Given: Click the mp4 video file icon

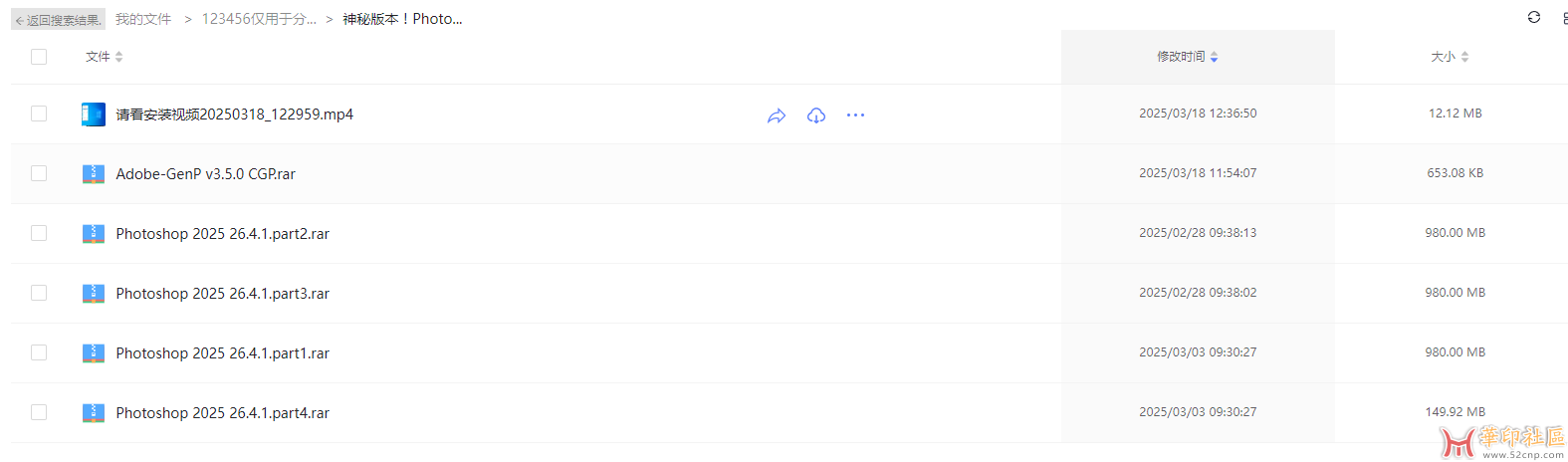Looking at the screenshot, I should pyautogui.click(x=94, y=115).
